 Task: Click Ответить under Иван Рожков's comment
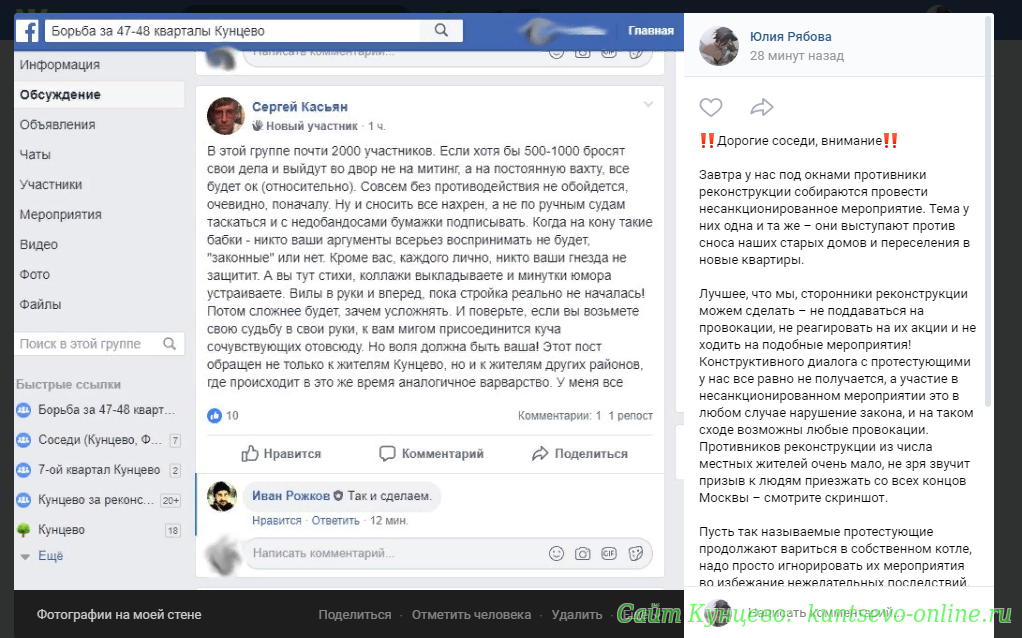tap(335, 521)
